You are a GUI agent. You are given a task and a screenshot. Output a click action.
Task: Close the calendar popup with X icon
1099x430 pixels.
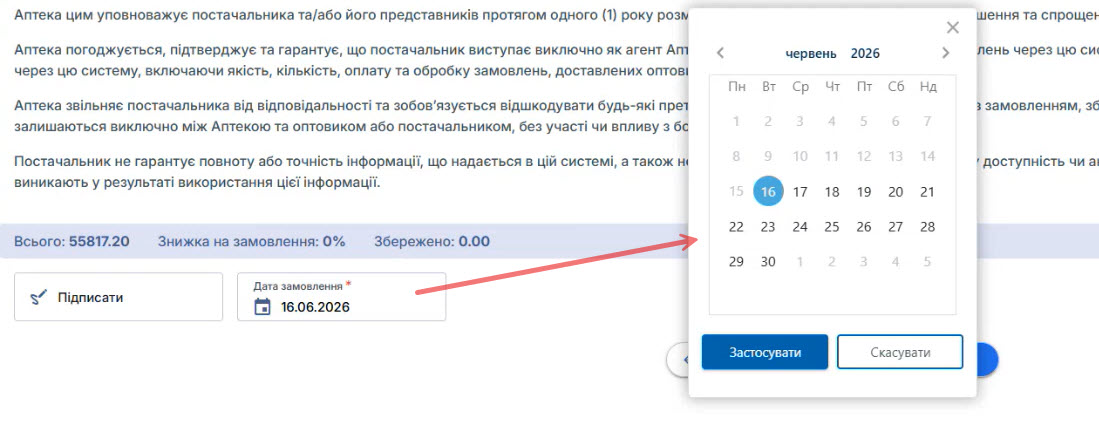[953, 28]
